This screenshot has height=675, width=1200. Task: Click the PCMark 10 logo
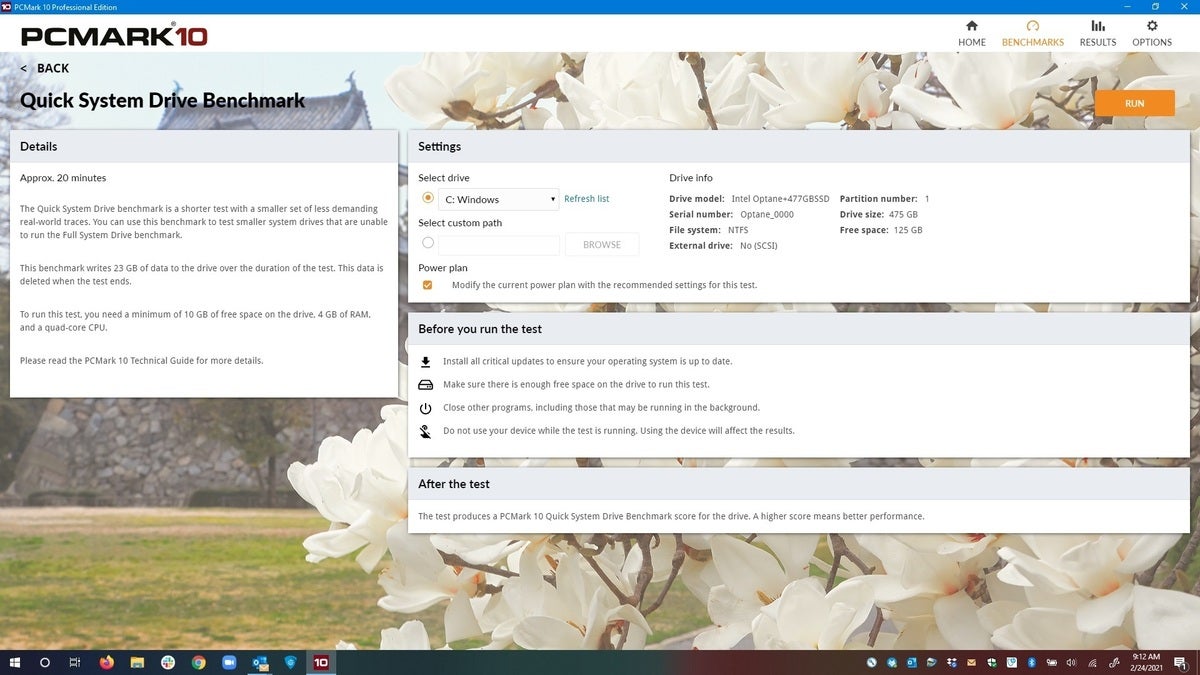tap(115, 37)
